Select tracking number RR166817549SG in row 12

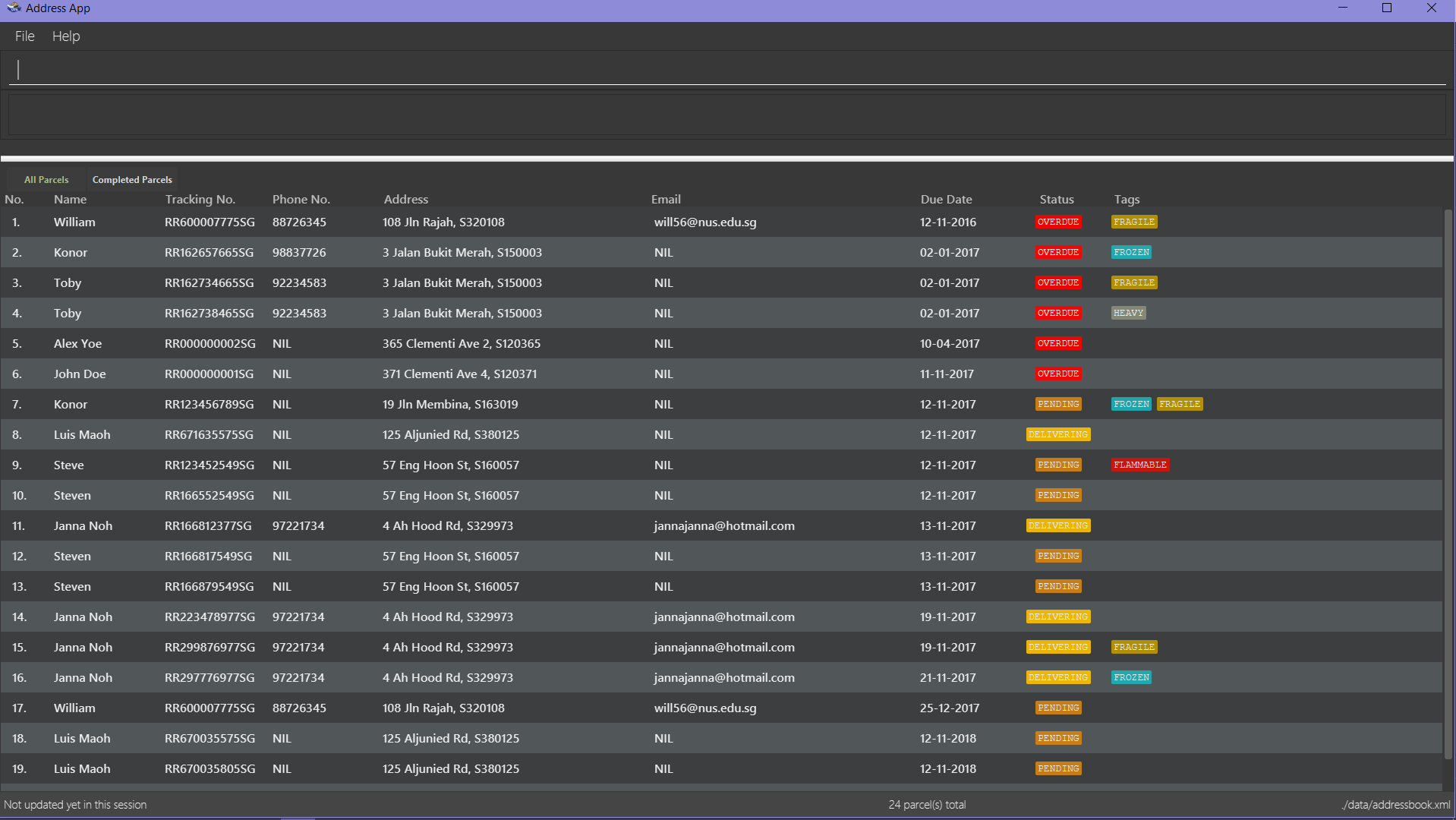point(208,557)
